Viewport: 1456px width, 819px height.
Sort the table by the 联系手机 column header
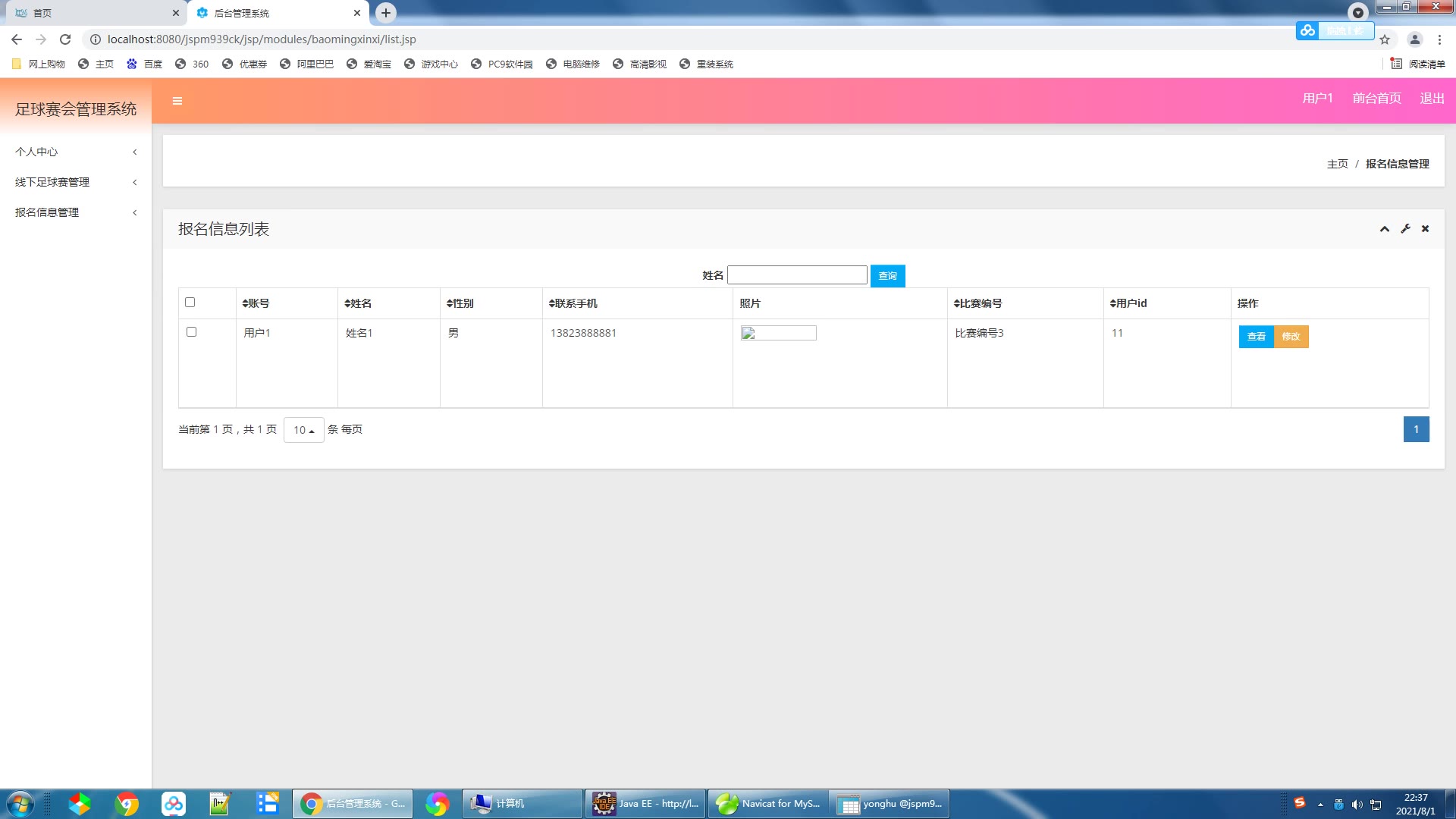[573, 303]
